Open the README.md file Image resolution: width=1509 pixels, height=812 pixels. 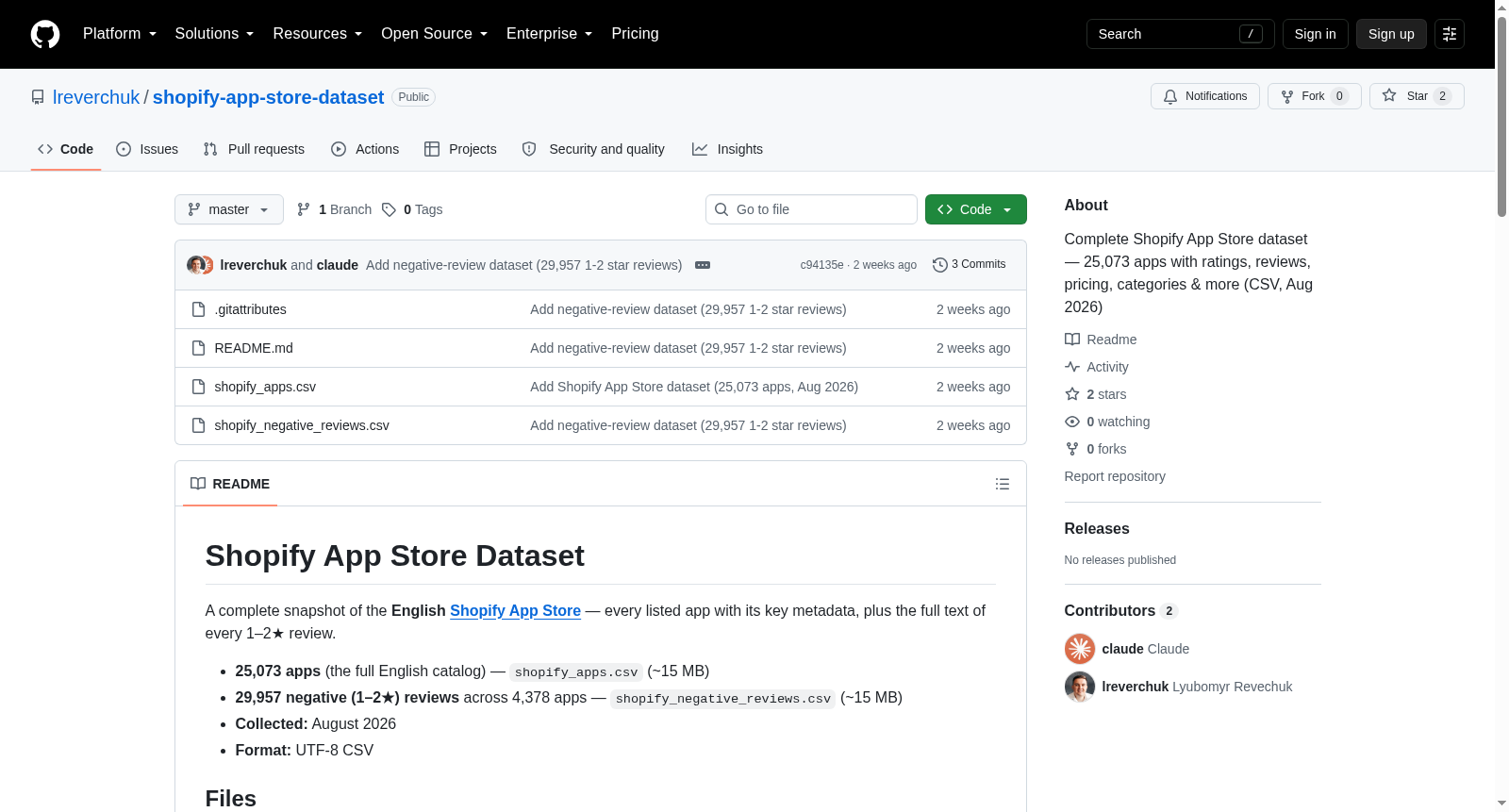pos(254,348)
